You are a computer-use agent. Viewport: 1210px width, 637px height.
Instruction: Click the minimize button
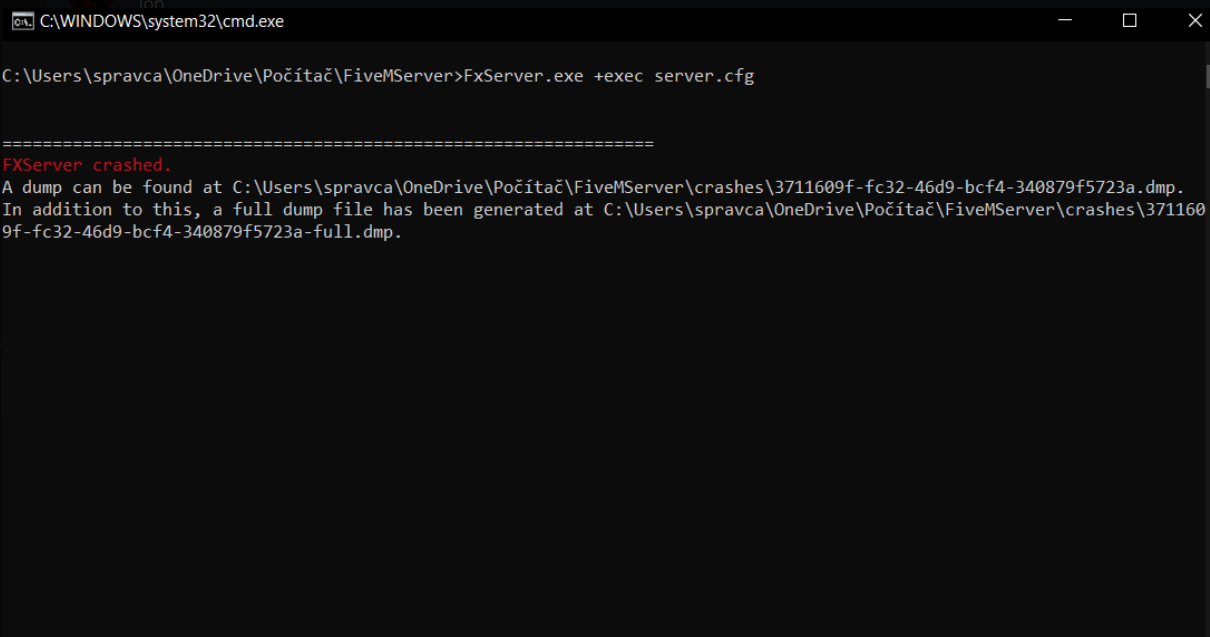pyautogui.click(x=1064, y=20)
